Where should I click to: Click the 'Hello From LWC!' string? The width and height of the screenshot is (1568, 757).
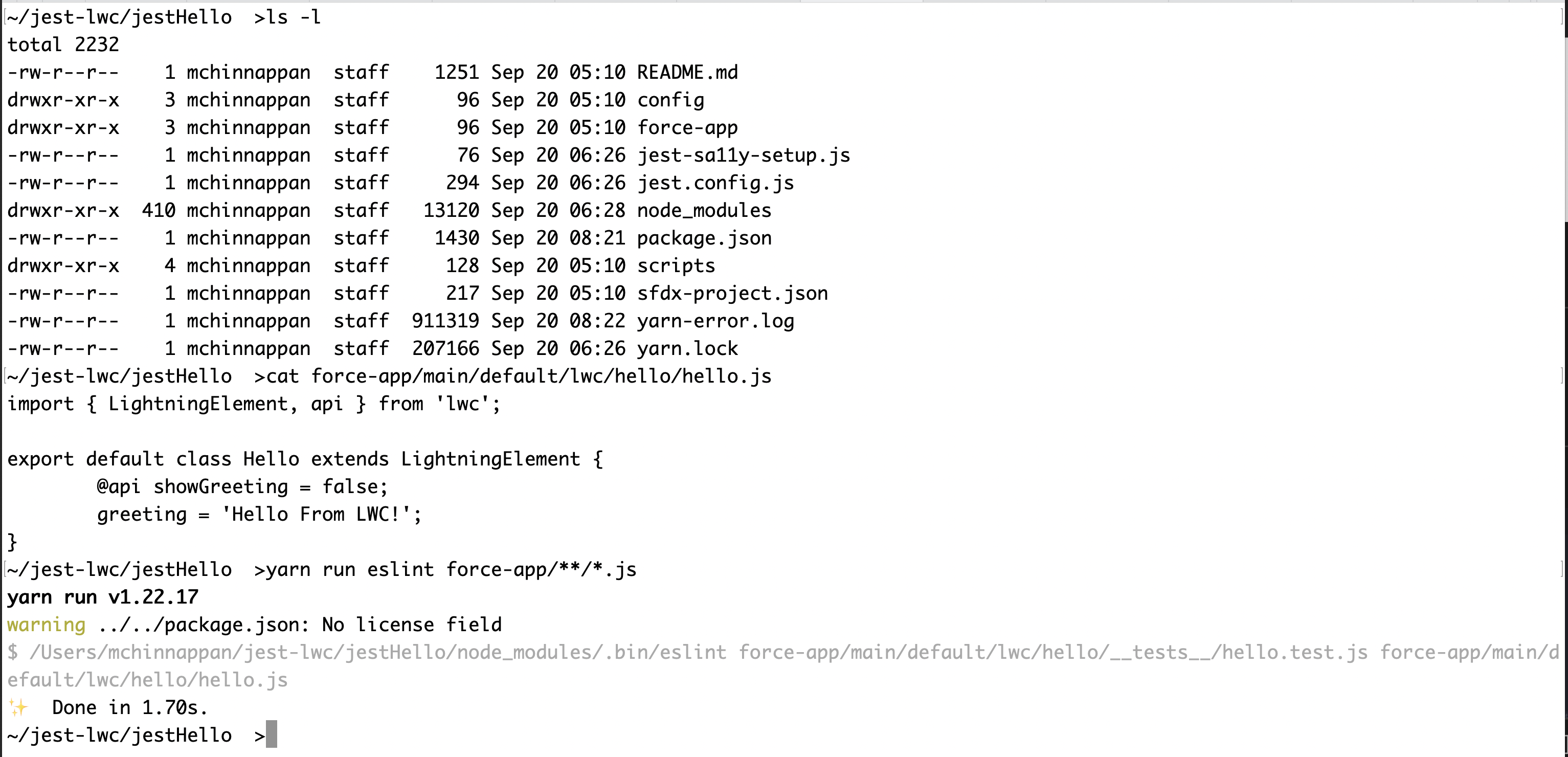[317, 514]
